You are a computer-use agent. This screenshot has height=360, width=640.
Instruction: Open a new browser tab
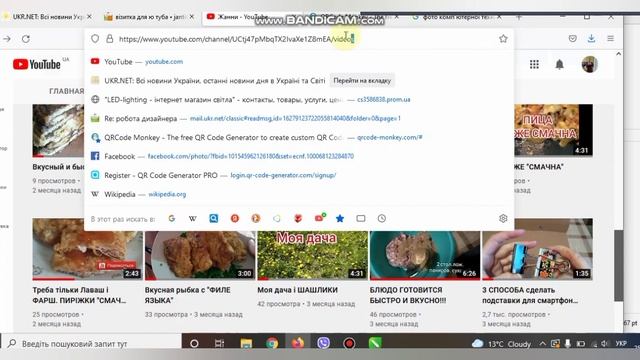[x=519, y=17]
